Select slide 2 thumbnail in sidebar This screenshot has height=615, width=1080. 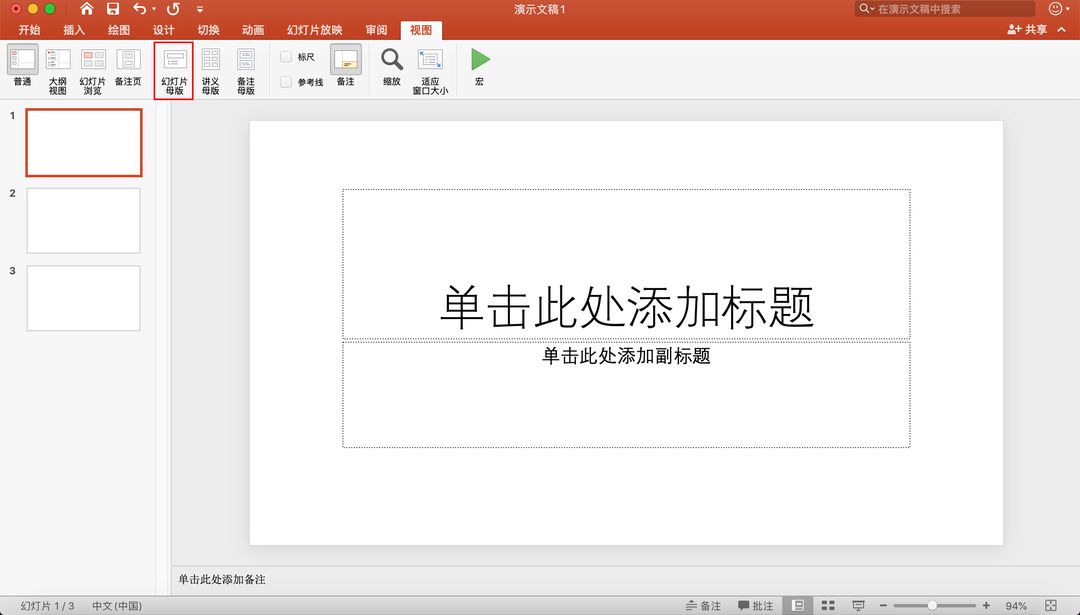pos(83,220)
